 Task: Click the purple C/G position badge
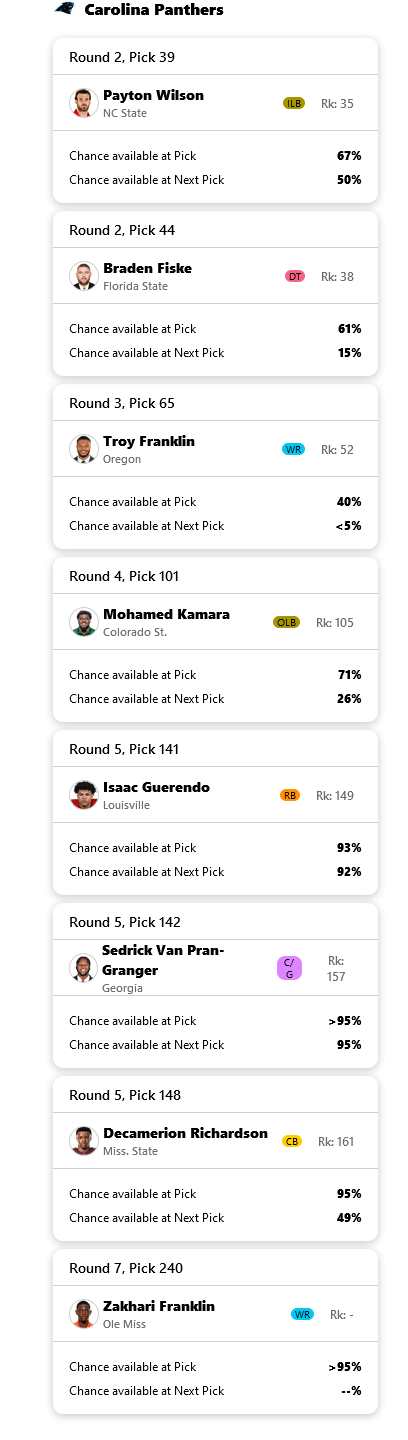[289, 968]
